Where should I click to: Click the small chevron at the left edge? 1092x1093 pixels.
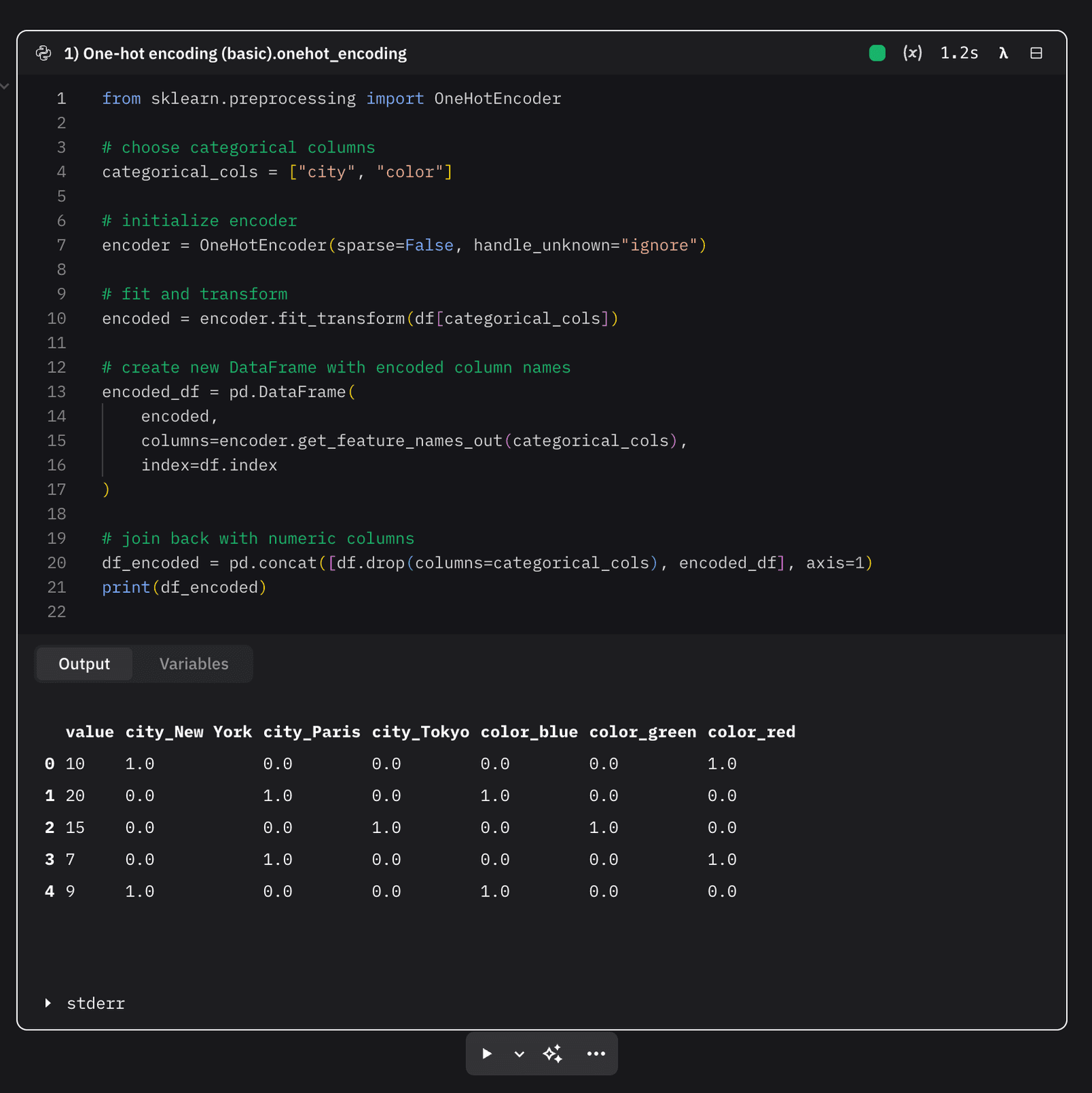tap(5, 87)
